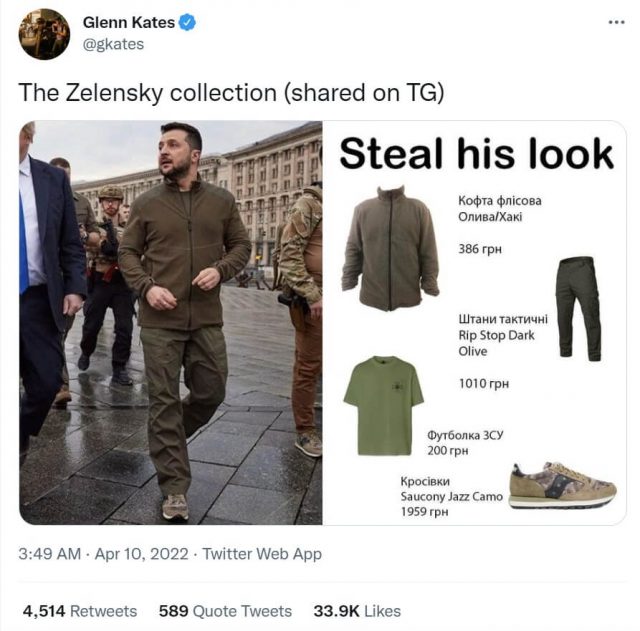Click the Saucony Jazz Camo sneaker picture

tap(563, 485)
